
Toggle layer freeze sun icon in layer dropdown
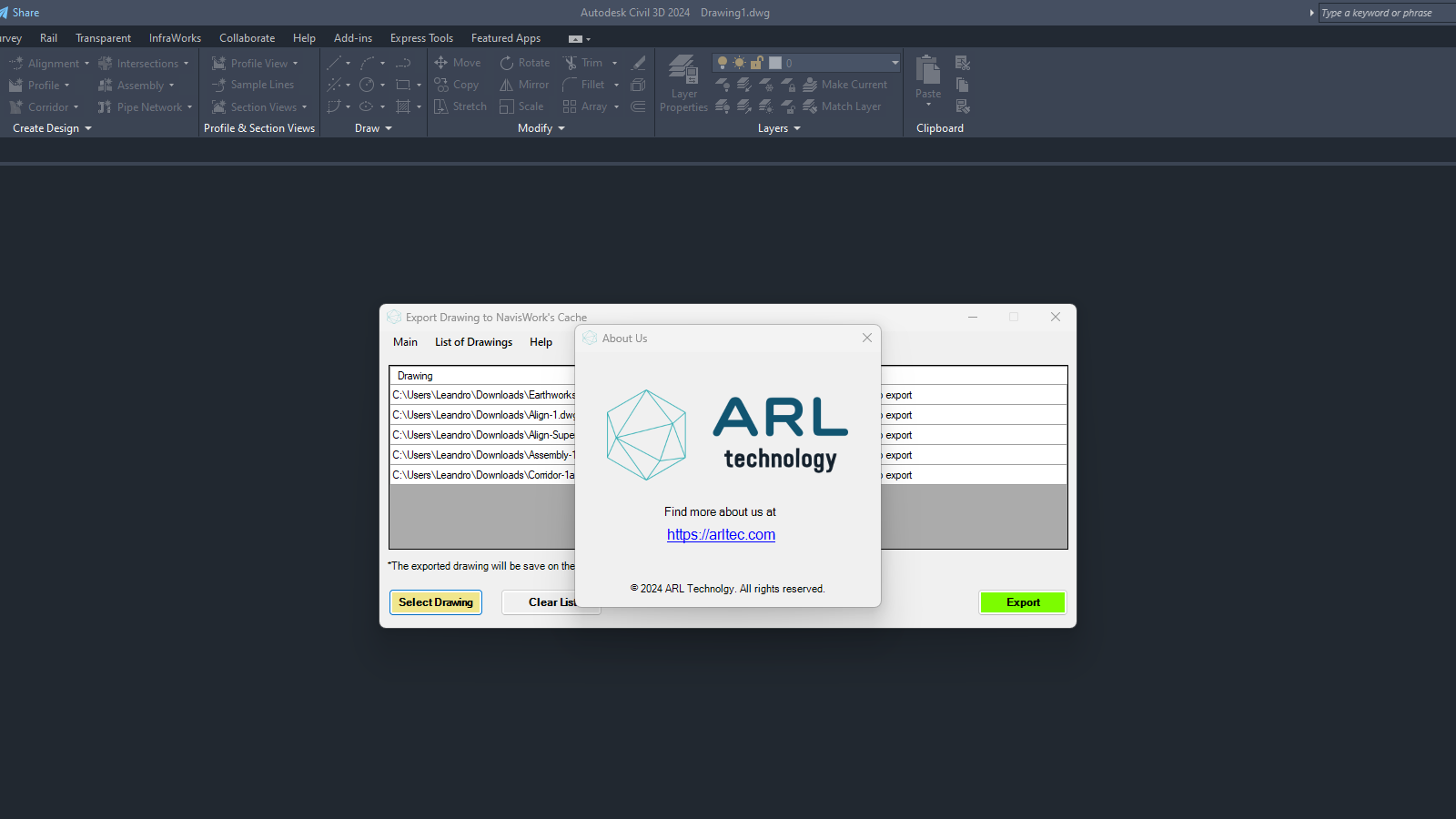(739, 63)
